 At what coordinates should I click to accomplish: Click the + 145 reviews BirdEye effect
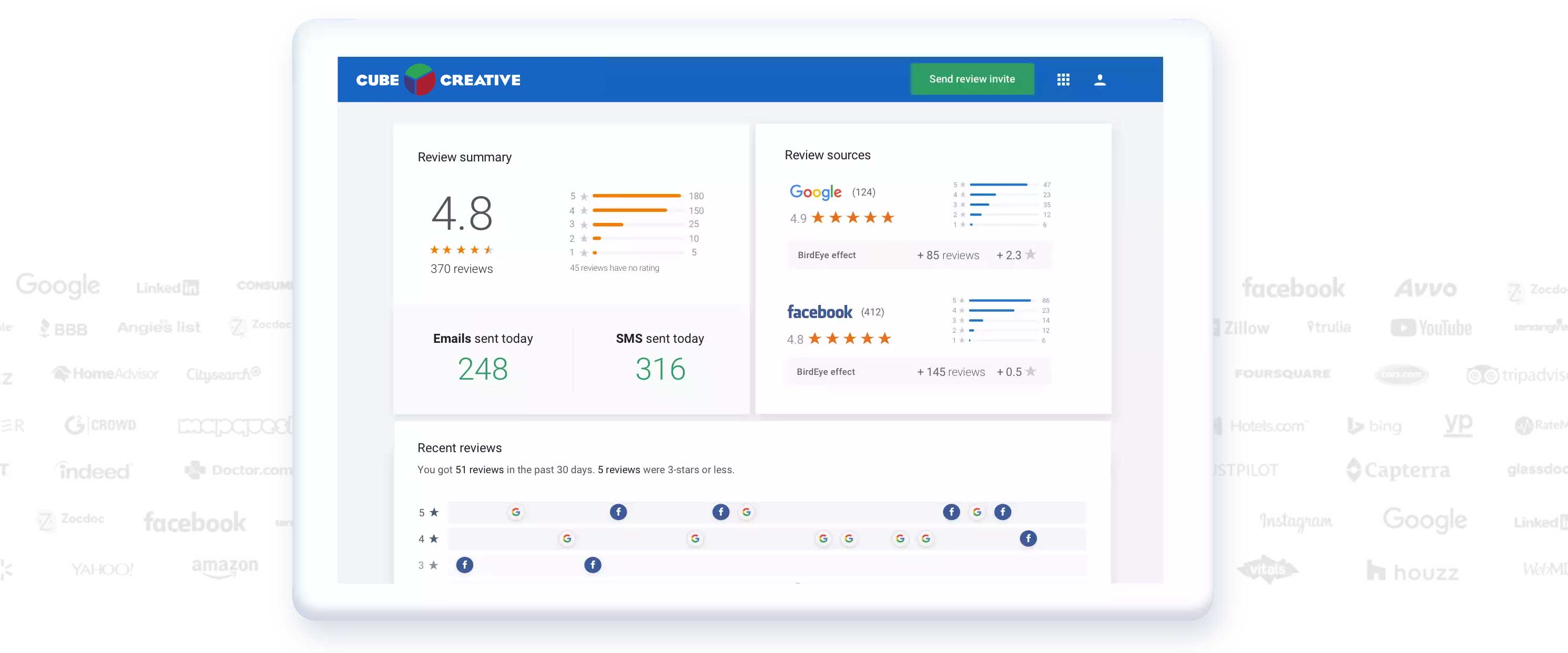(x=950, y=372)
